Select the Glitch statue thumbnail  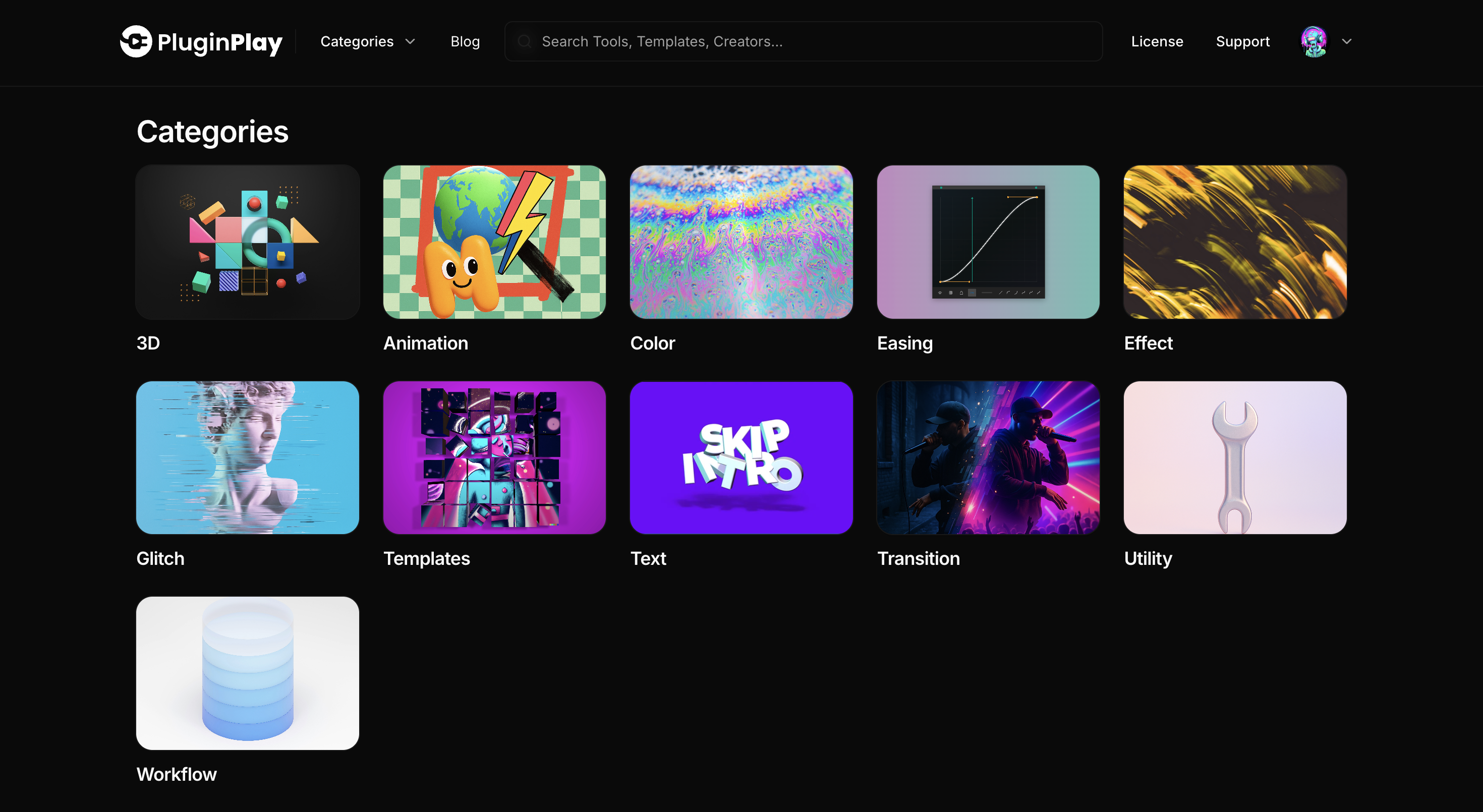click(x=248, y=457)
